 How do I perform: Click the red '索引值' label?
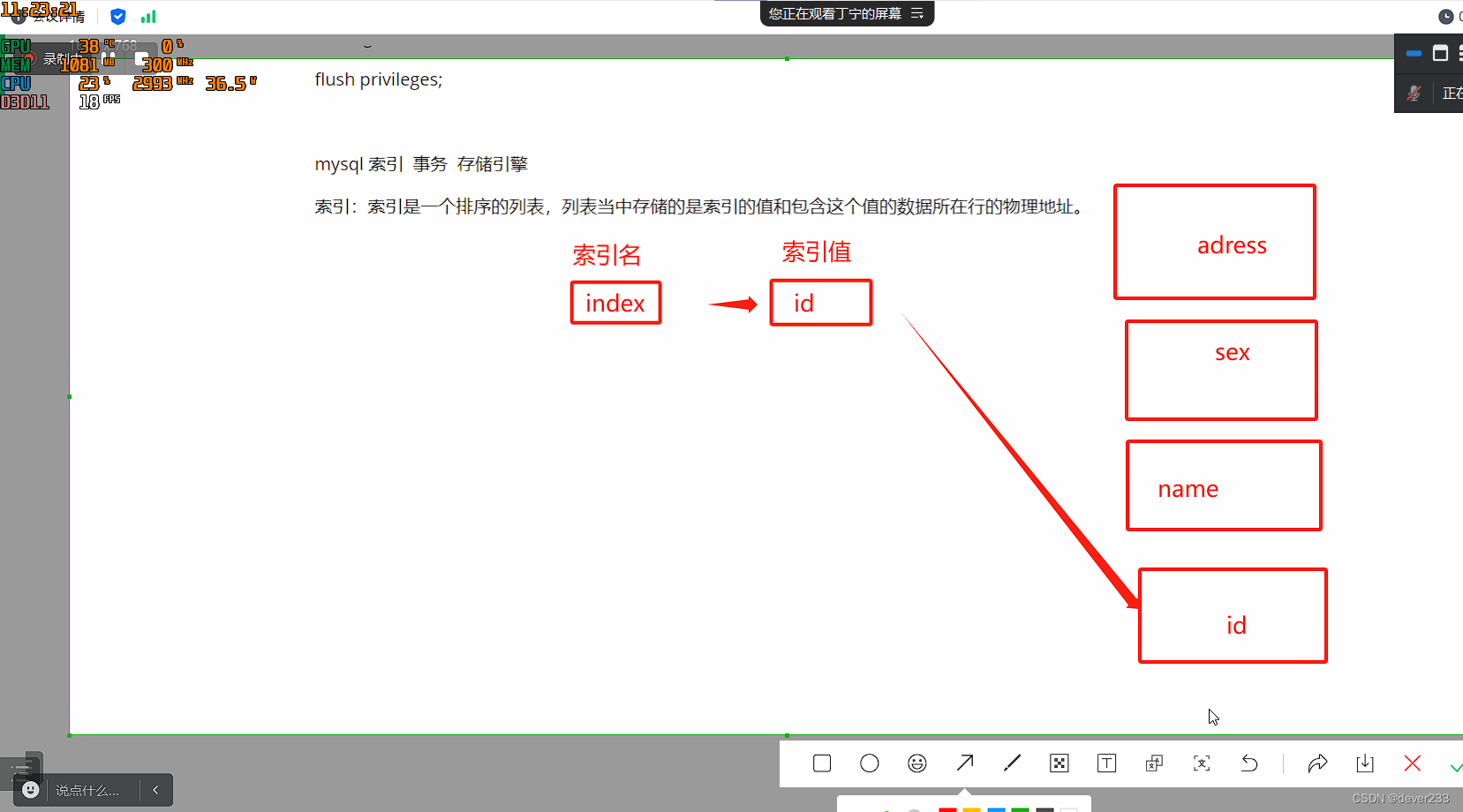point(817,252)
